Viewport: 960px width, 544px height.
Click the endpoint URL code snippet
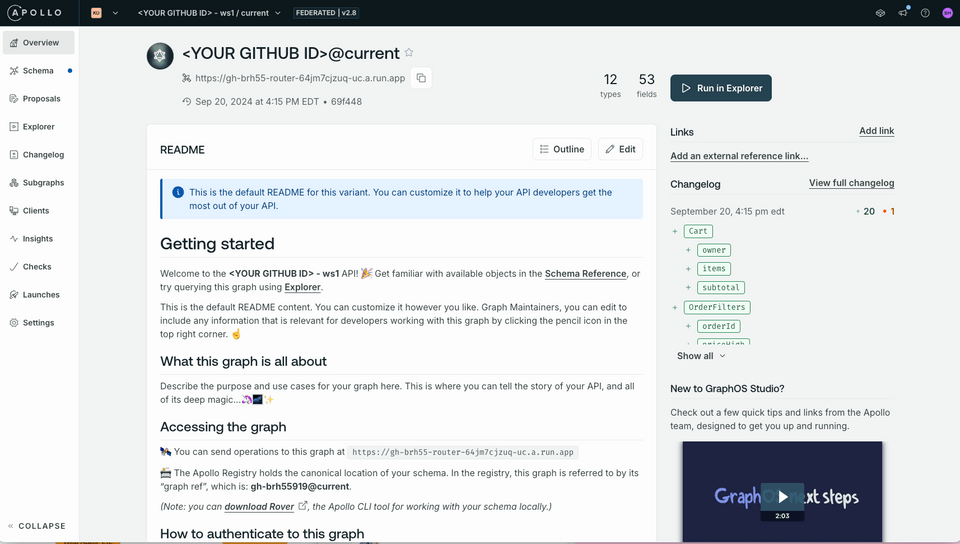[463, 452]
